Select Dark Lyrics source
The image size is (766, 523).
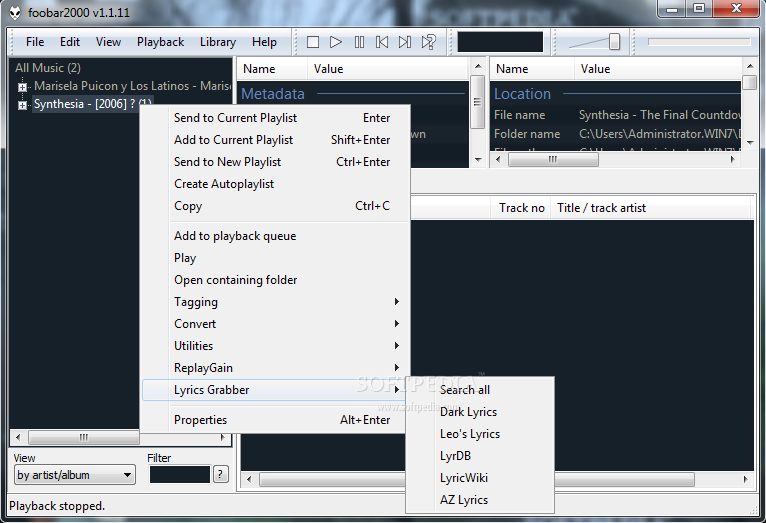point(480,412)
